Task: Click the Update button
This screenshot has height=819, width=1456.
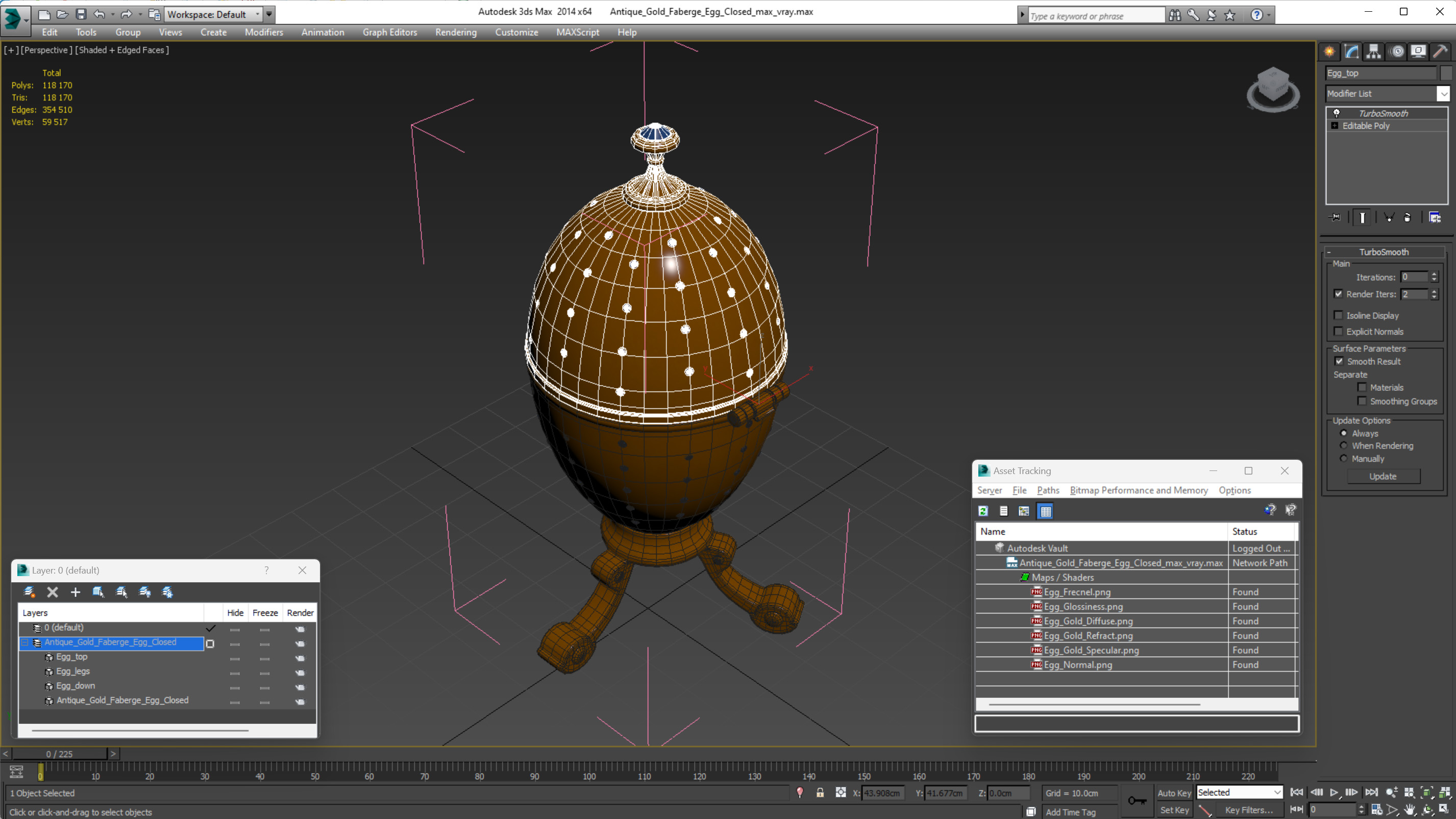Action: point(1383,477)
